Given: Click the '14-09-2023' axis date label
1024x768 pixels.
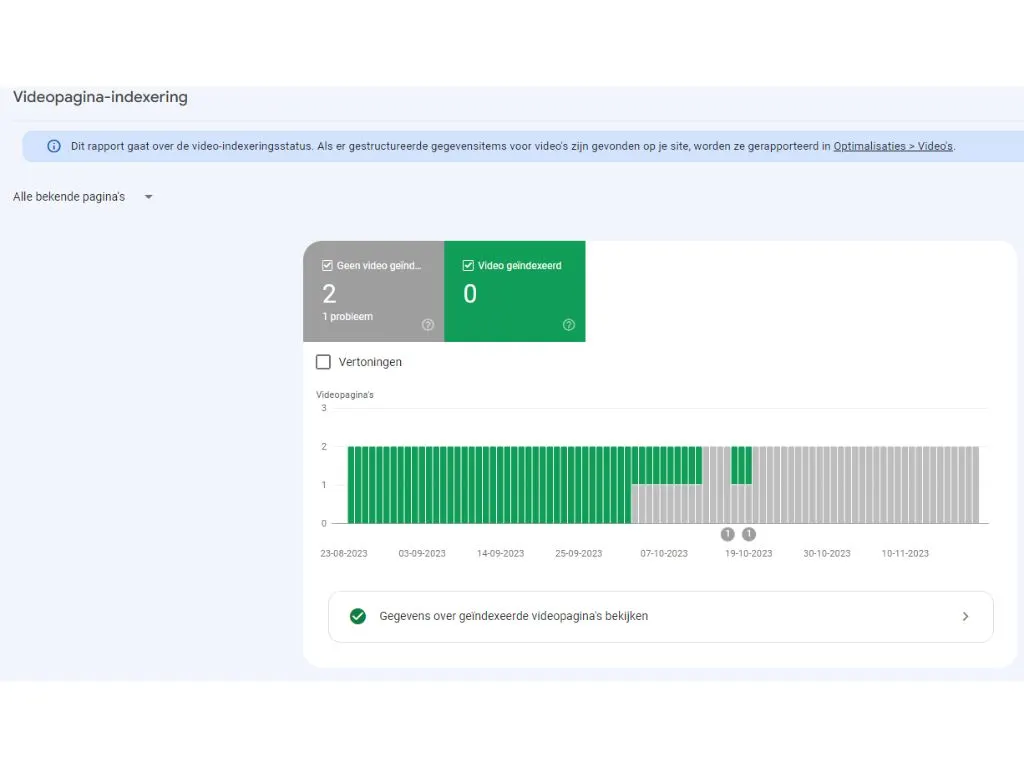Looking at the screenshot, I should [x=500, y=553].
